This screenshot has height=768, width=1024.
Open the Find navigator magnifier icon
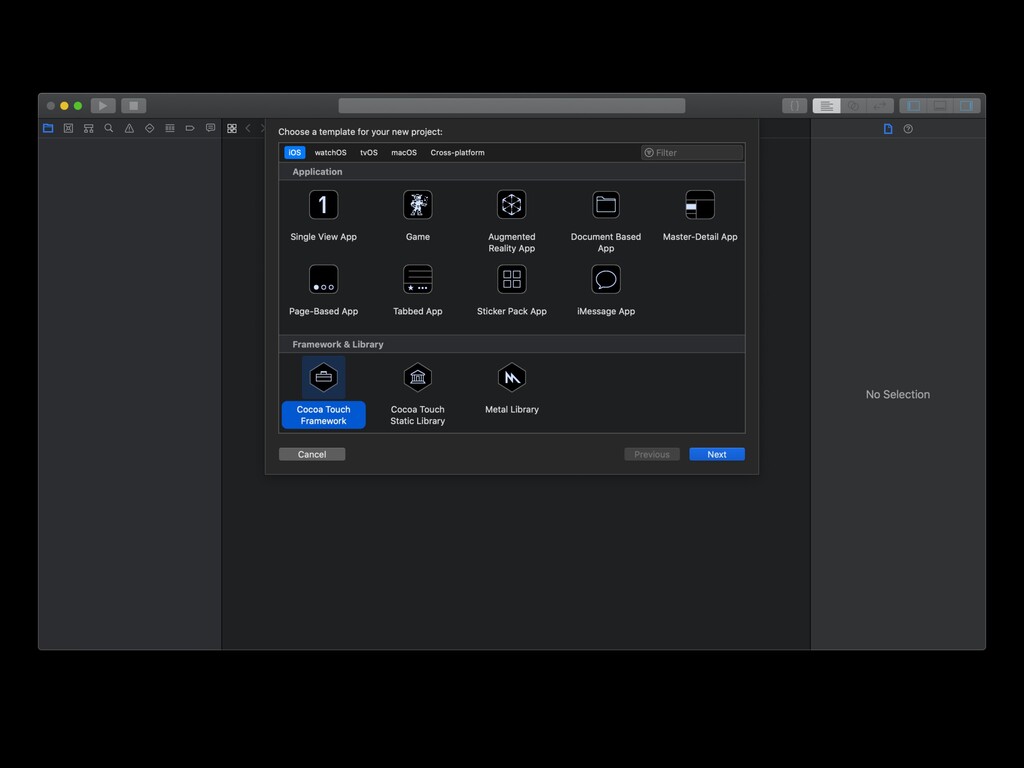109,128
